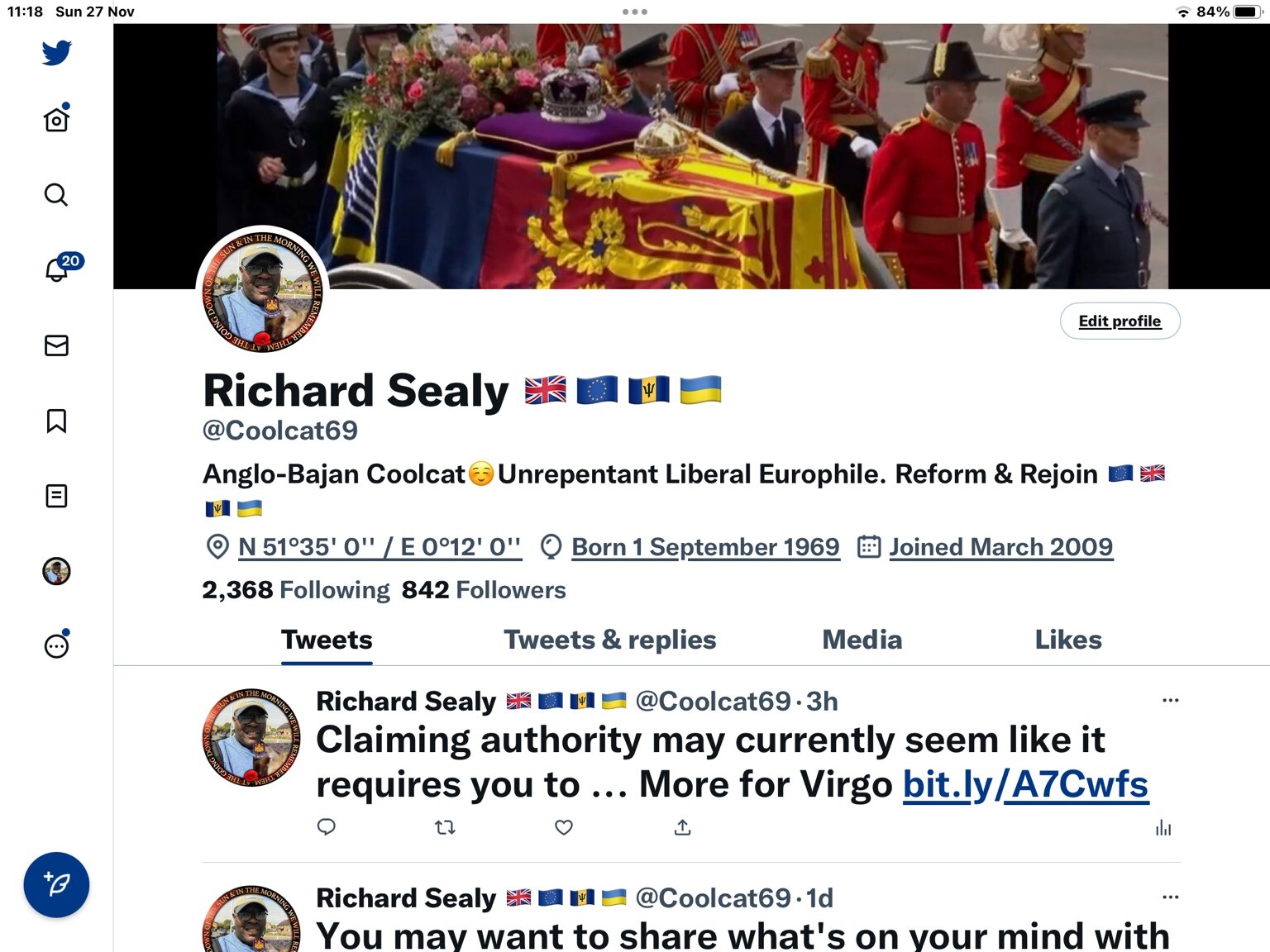The image size is (1270, 952).
Task: Open options menu on the 1d tweet
Action: click(1170, 897)
